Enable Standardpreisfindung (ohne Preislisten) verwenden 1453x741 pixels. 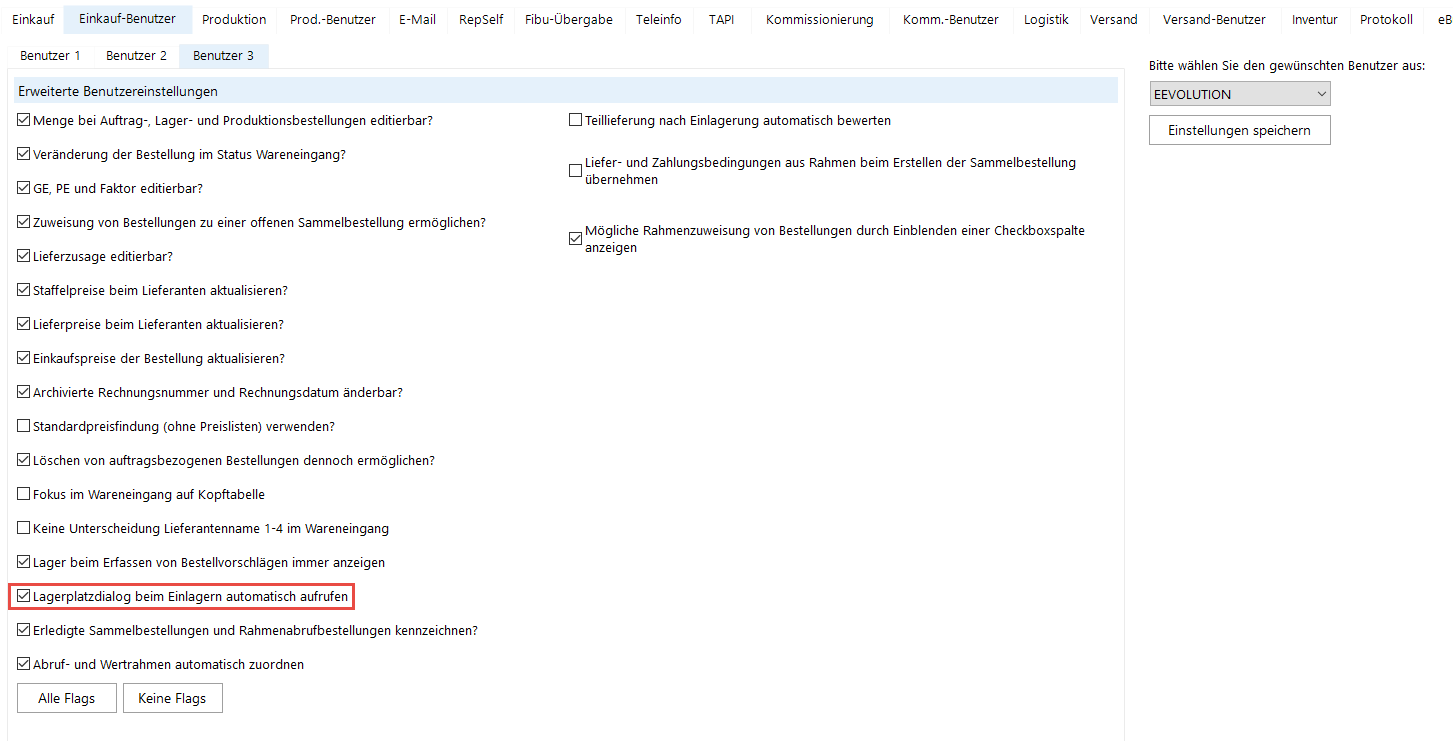[24, 426]
